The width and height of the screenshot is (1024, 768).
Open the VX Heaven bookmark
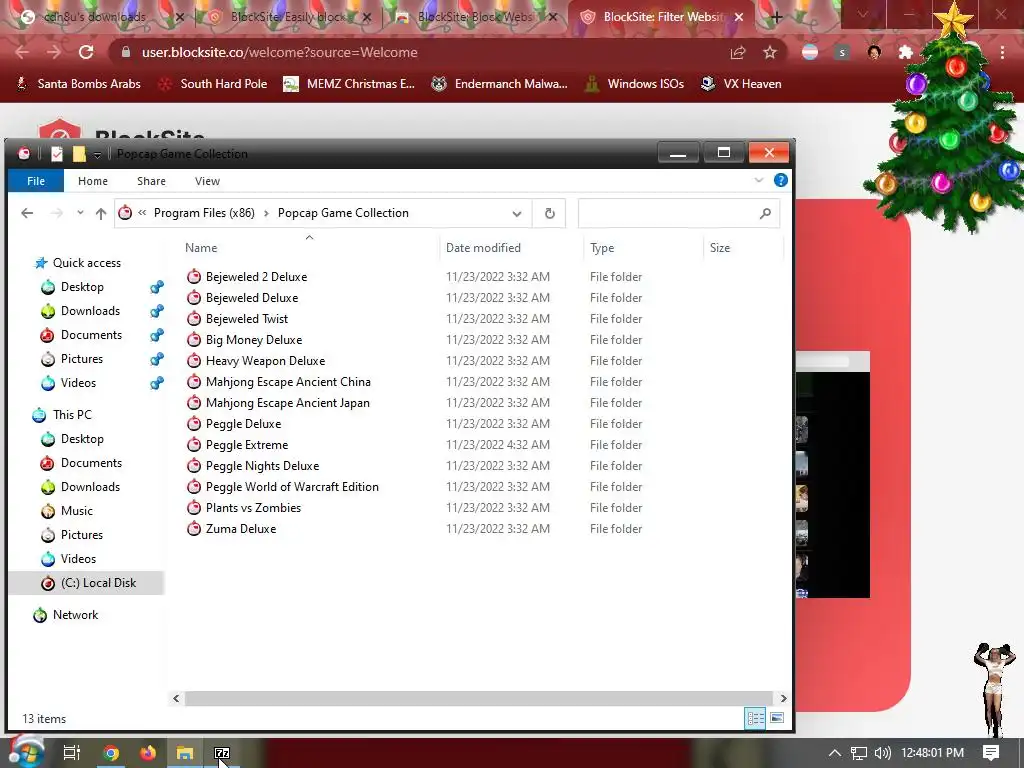pyautogui.click(x=741, y=84)
